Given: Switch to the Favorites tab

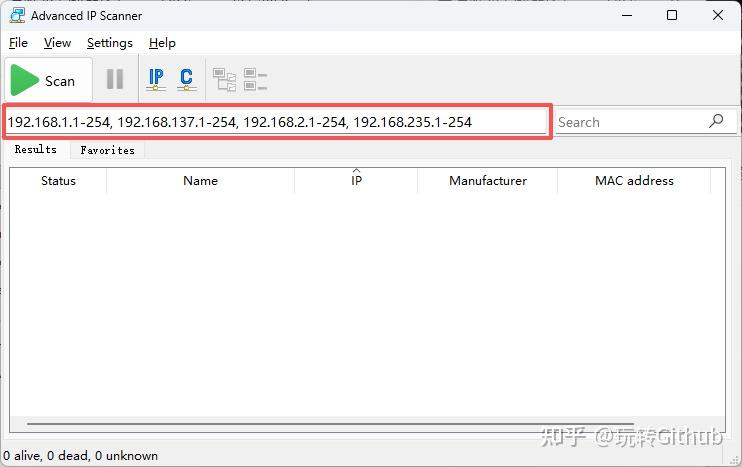Looking at the screenshot, I should click(x=107, y=150).
